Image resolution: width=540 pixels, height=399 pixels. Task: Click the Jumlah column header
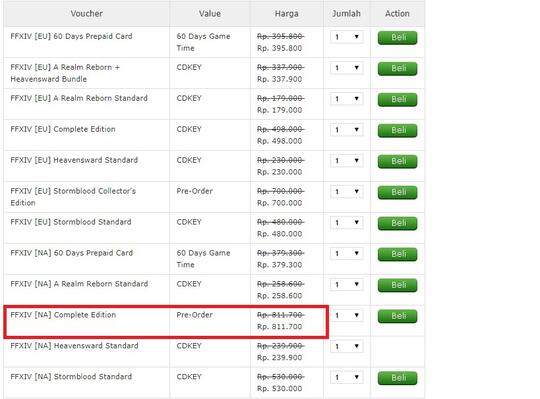(346, 14)
